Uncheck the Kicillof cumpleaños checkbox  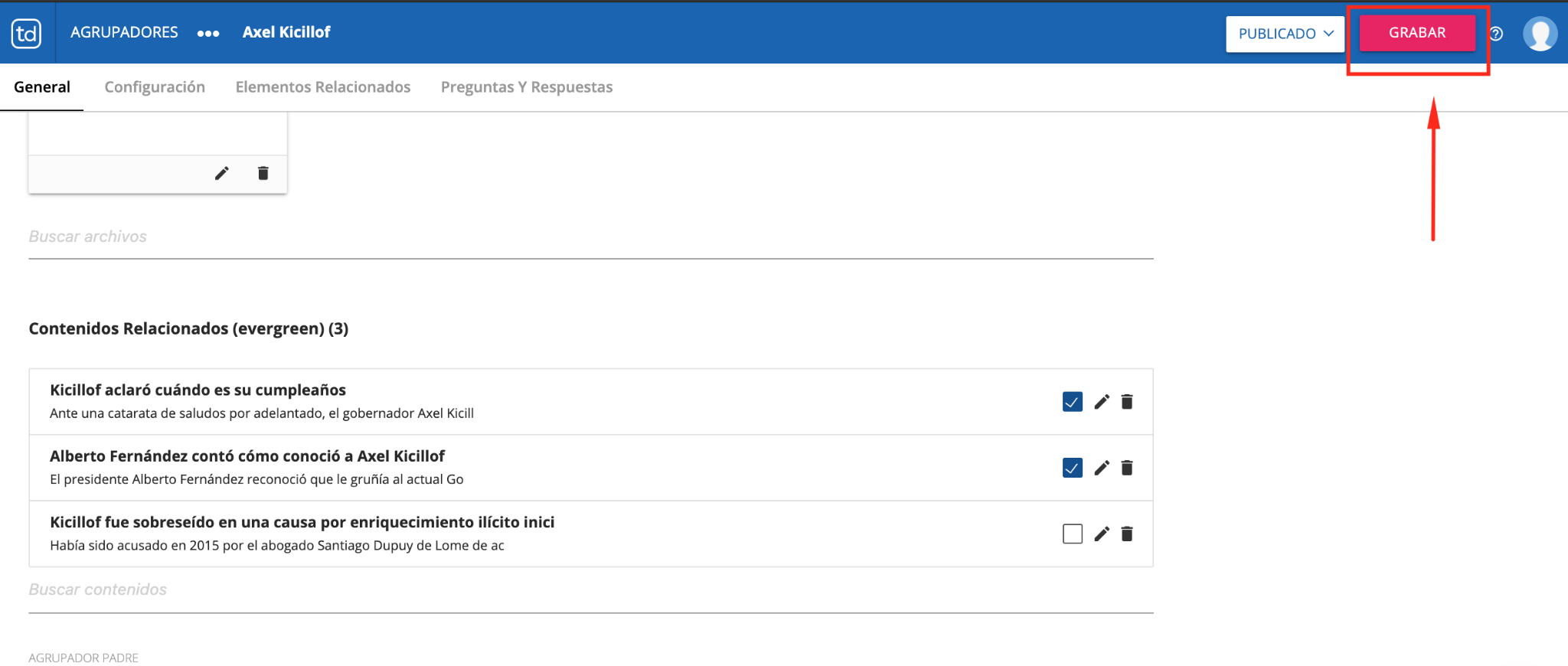click(1072, 402)
